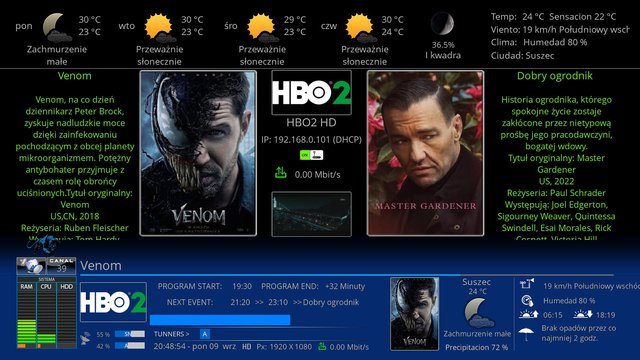640x360 pixels.
Task: Click the SNR signal bar at 55 %
Action: [130, 334]
